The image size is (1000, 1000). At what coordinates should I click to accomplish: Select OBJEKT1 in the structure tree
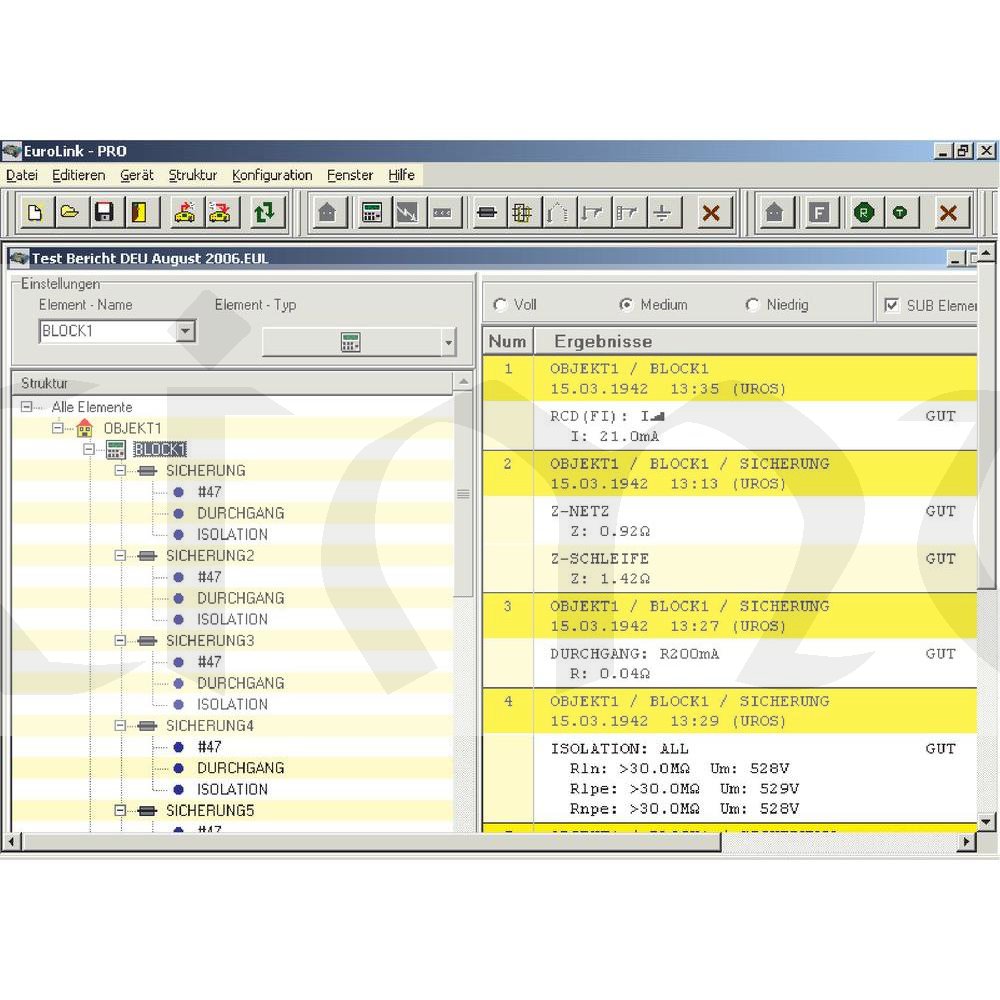132,428
